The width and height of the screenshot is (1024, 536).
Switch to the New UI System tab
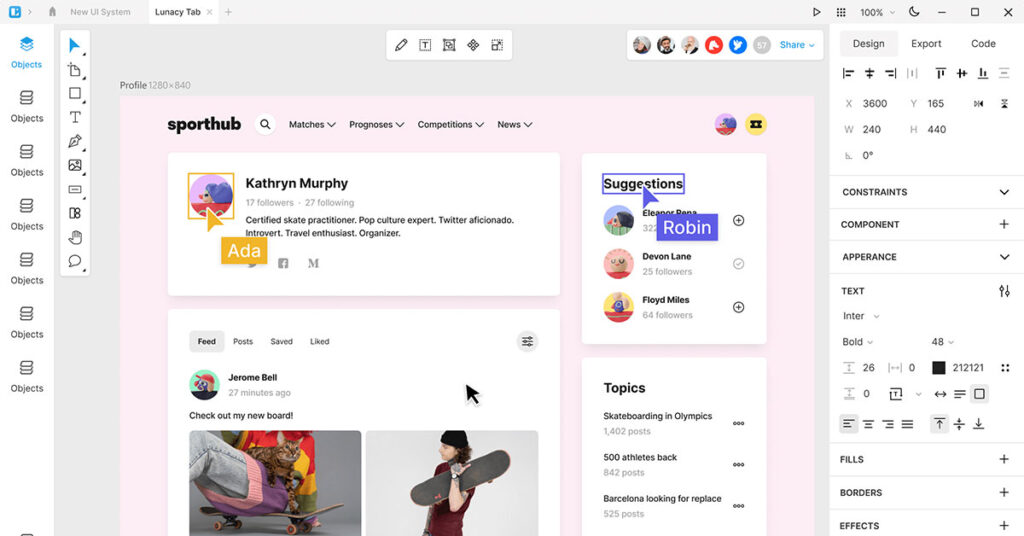tap(100, 12)
